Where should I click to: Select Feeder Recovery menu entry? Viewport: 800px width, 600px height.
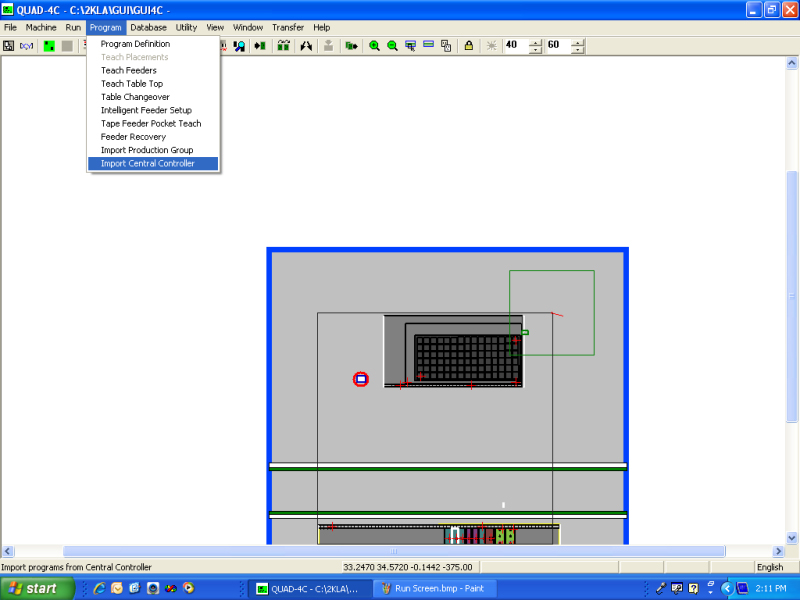pyautogui.click(x=153, y=137)
